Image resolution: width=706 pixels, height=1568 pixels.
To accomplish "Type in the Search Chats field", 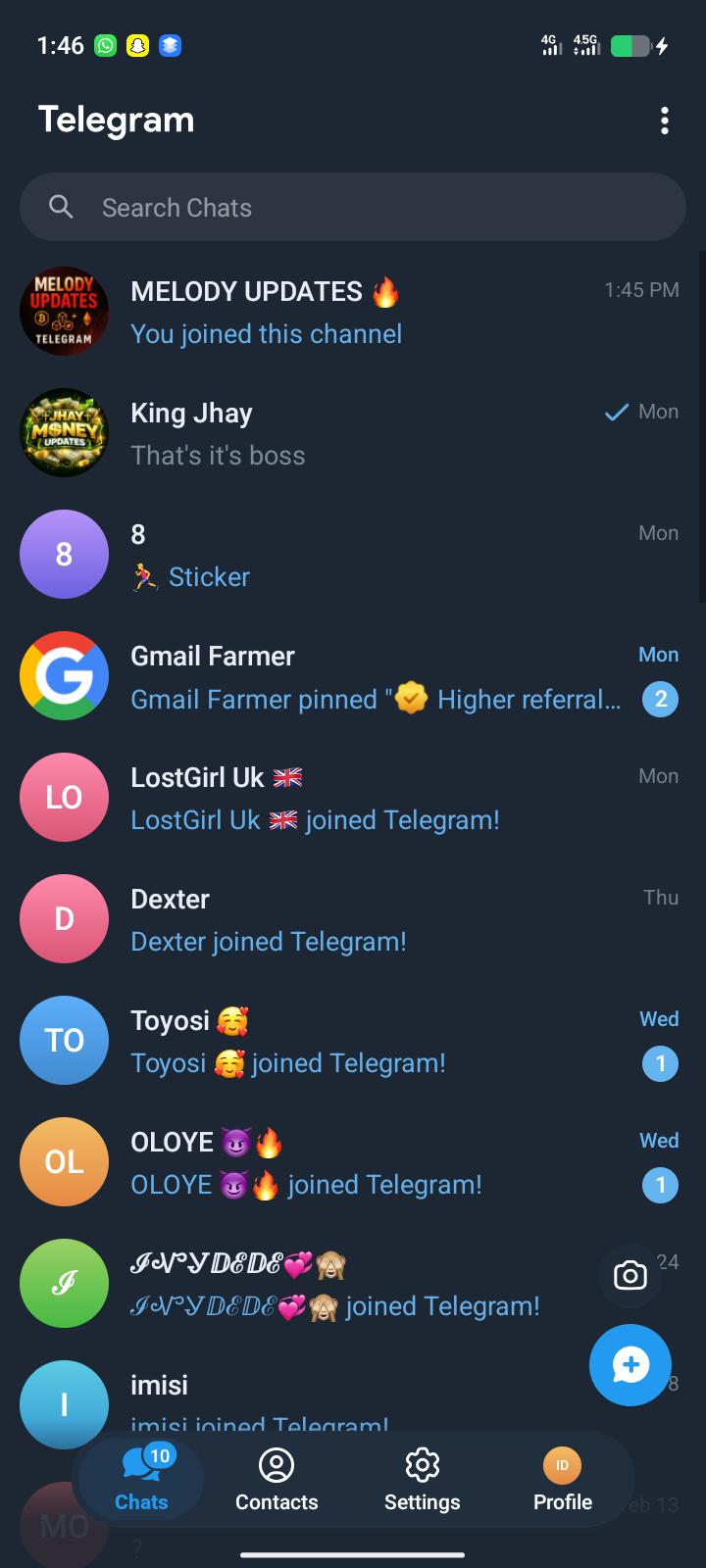I will (373, 208).
